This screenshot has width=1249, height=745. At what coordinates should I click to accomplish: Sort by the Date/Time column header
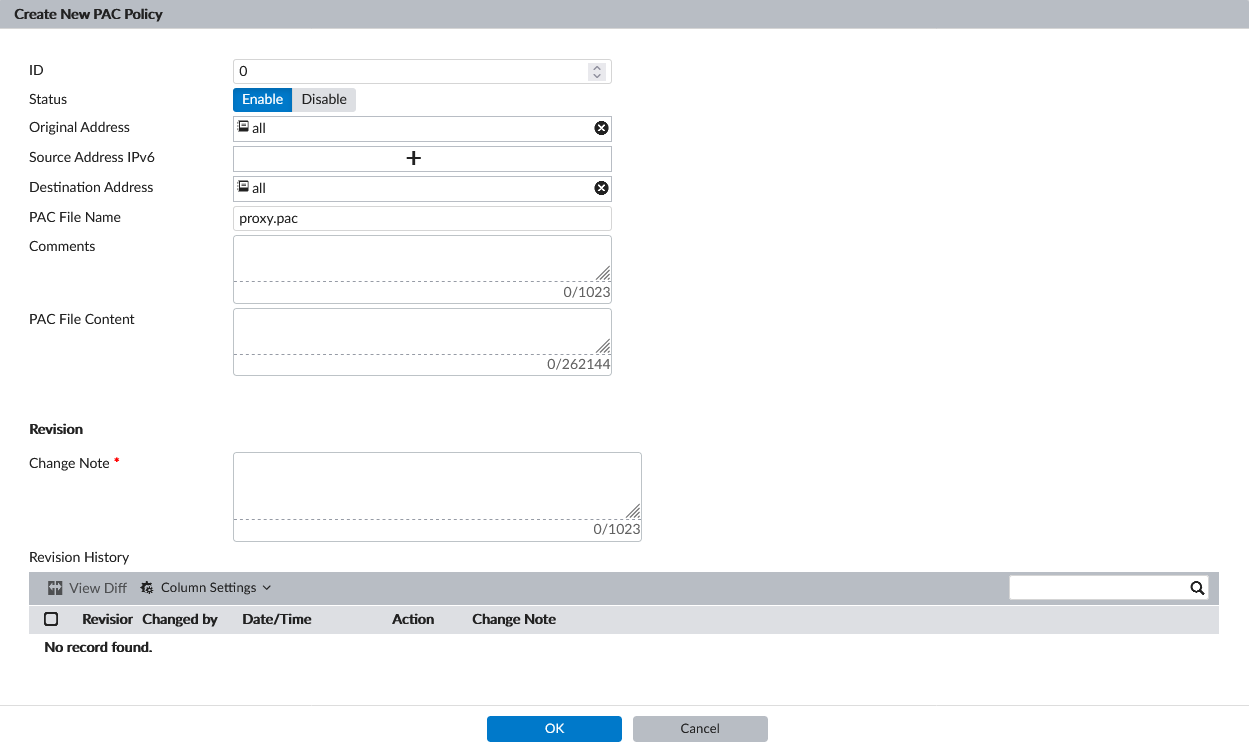(x=277, y=619)
